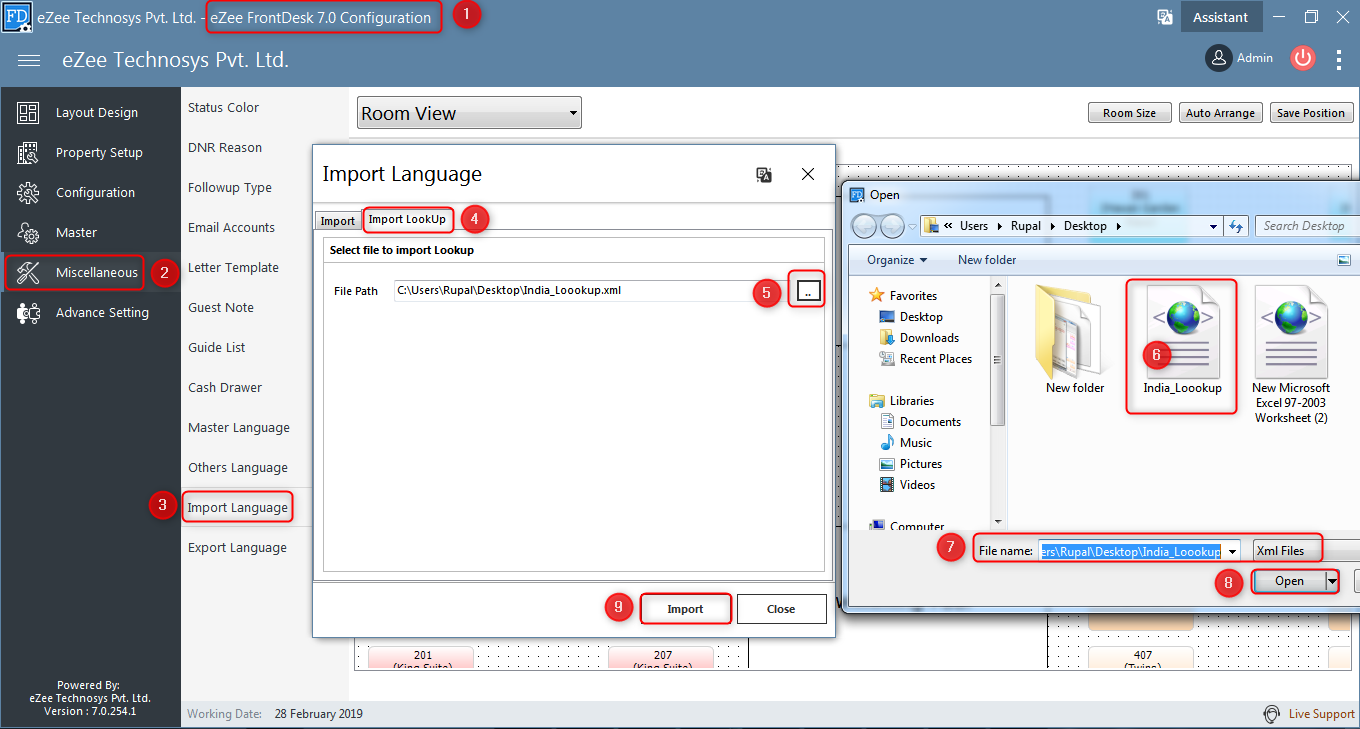This screenshot has height=729, width=1360.
Task: Expand the address bar path dropdown
Action: (x=1213, y=226)
